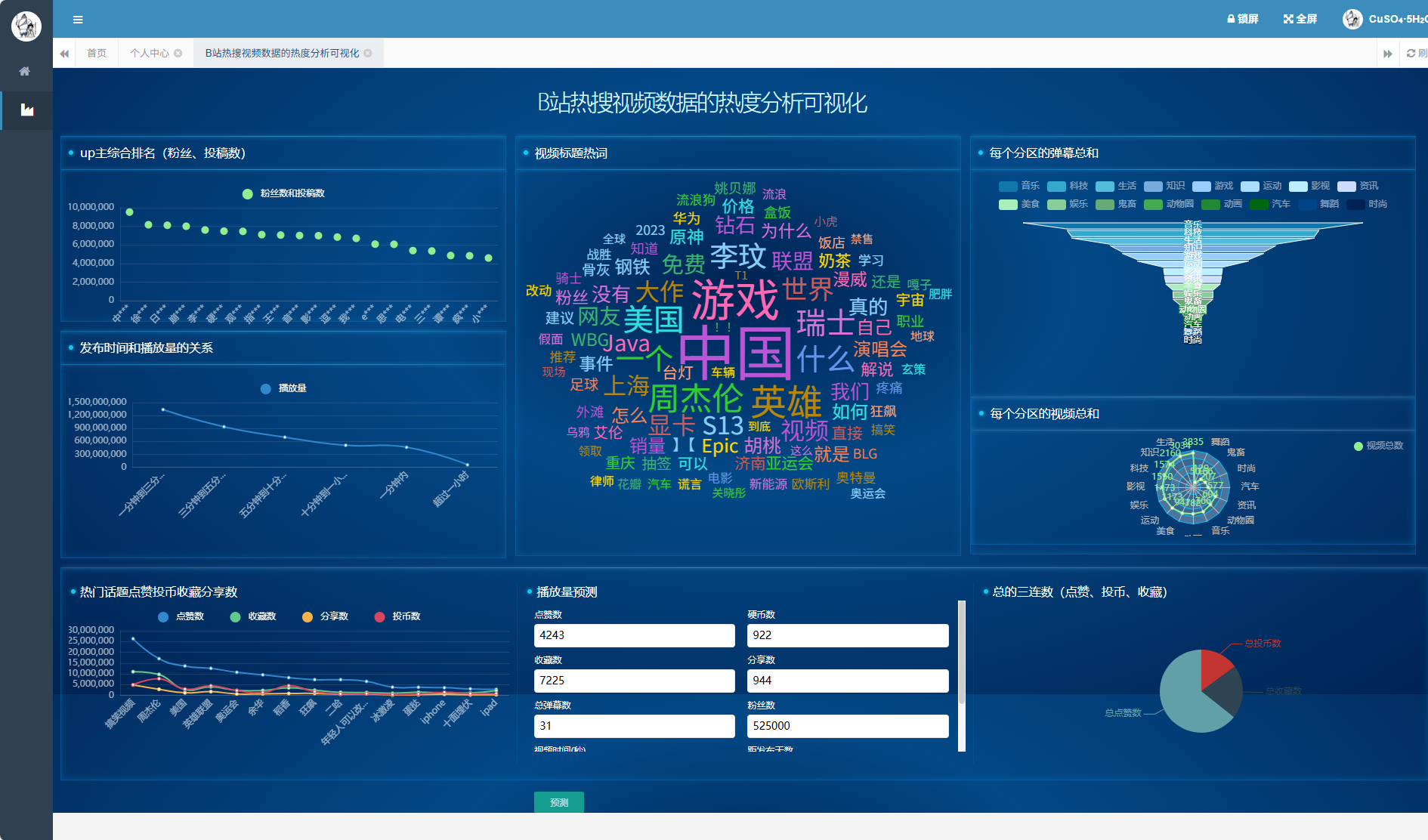The image size is (1428, 840).
Task: Toggle 点赞数 series in legend
Action: 163,617
